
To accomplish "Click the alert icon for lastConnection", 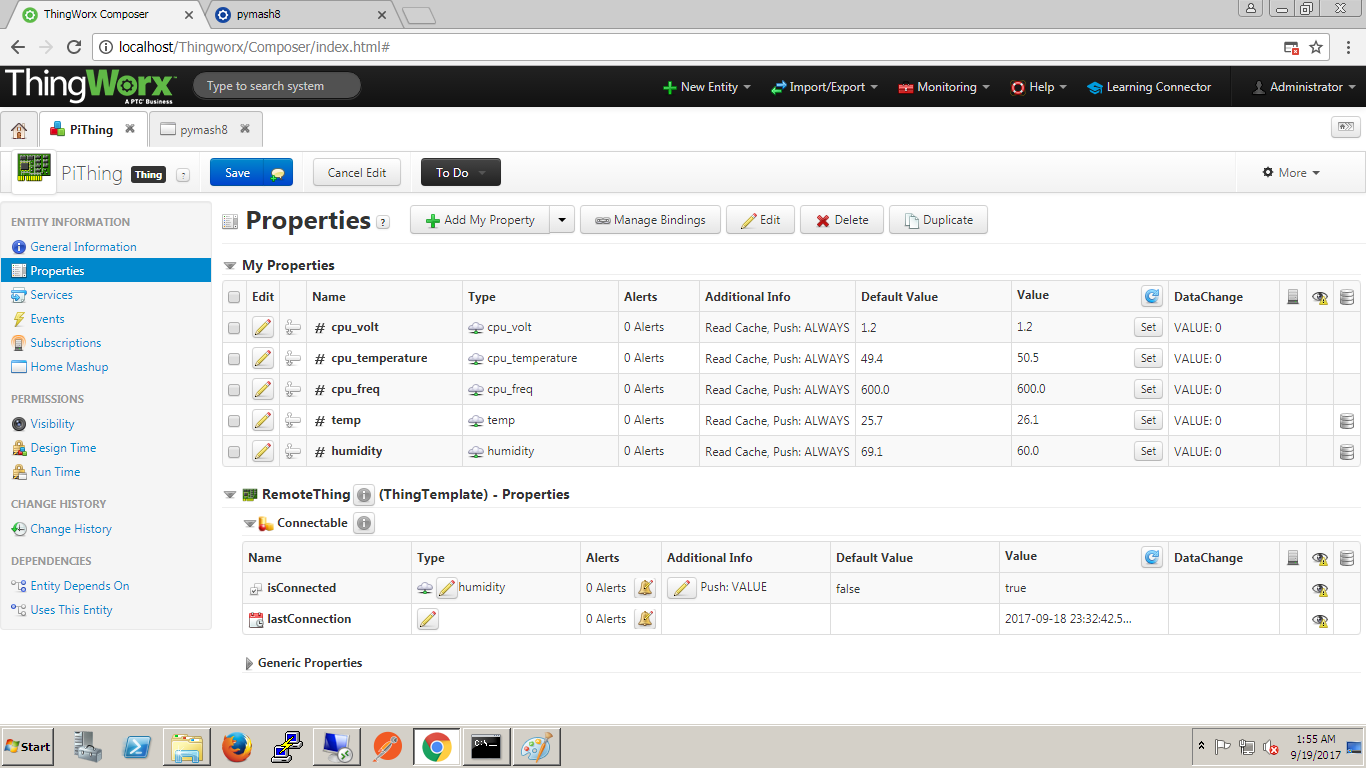I will point(645,619).
